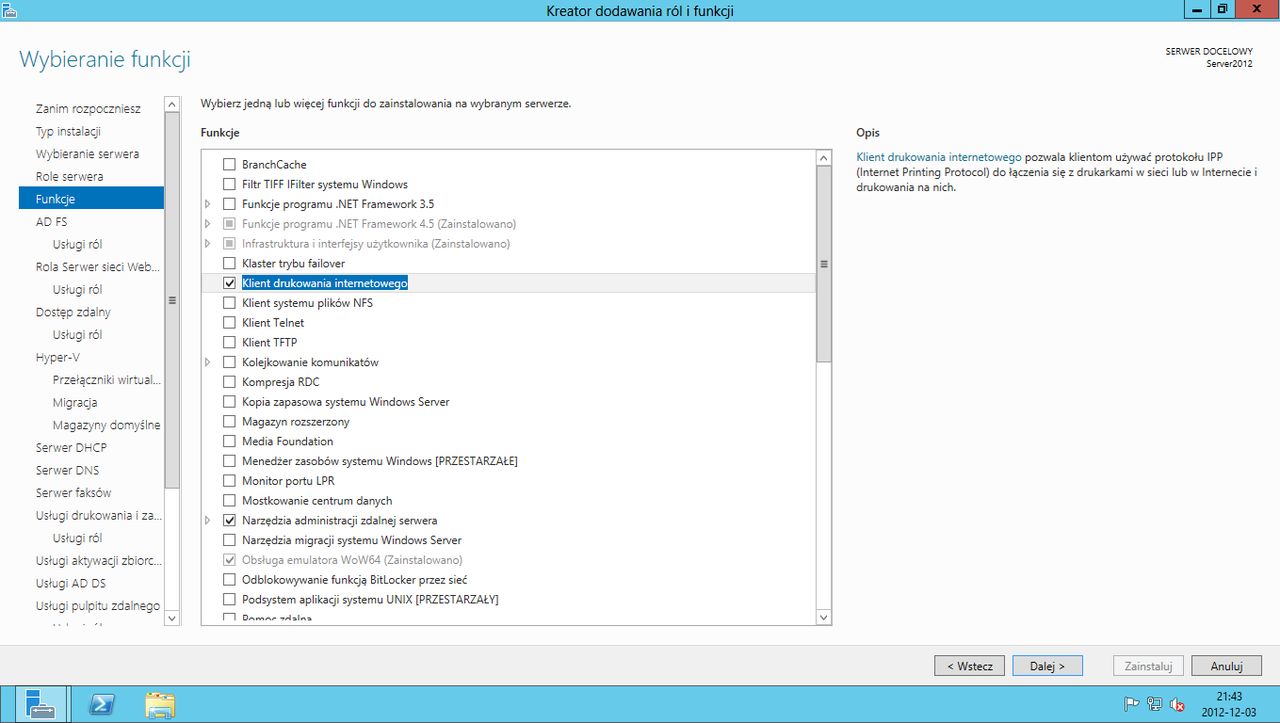This screenshot has height=723, width=1280.
Task: Open File Explorer taskbar icon
Action: click(x=160, y=705)
